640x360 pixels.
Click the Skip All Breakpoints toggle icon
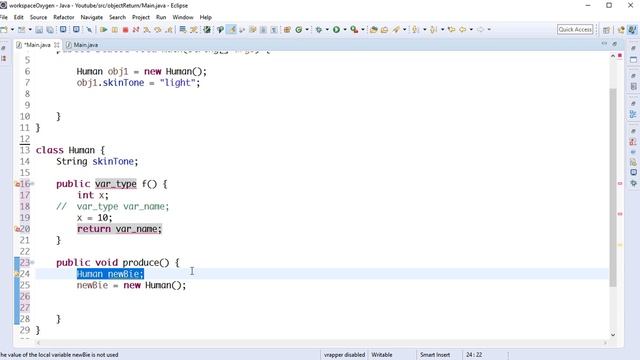point(89,29)
